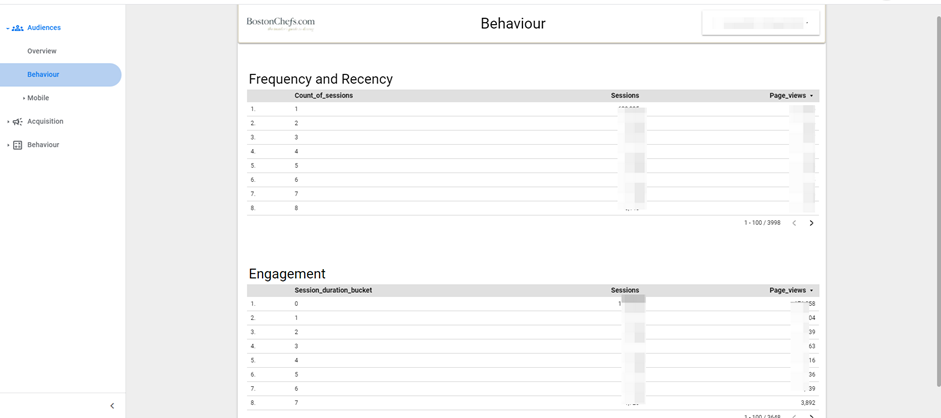The width and height of the screenshot is (941, 418).
Task: Click the Acquisition megaphone icon
Action: [x=17, y=122]
